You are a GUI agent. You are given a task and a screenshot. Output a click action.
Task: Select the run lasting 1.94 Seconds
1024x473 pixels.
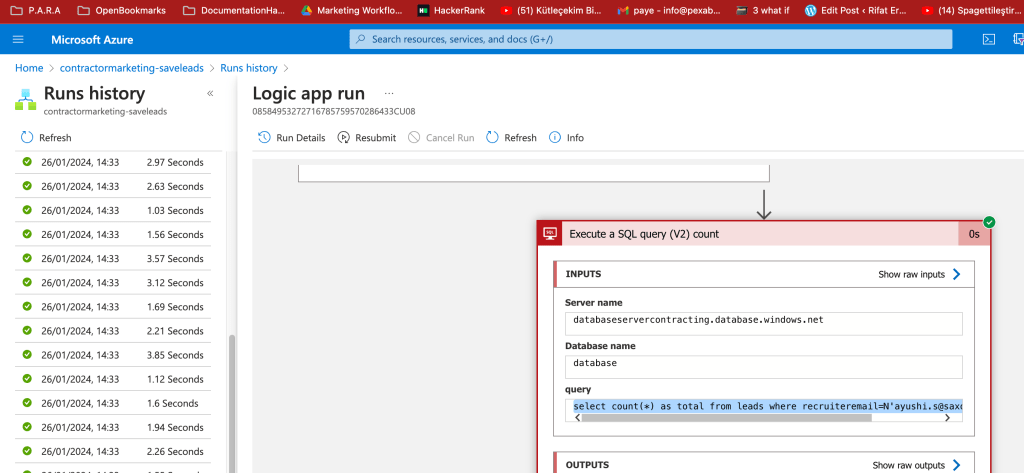point(113,427)
